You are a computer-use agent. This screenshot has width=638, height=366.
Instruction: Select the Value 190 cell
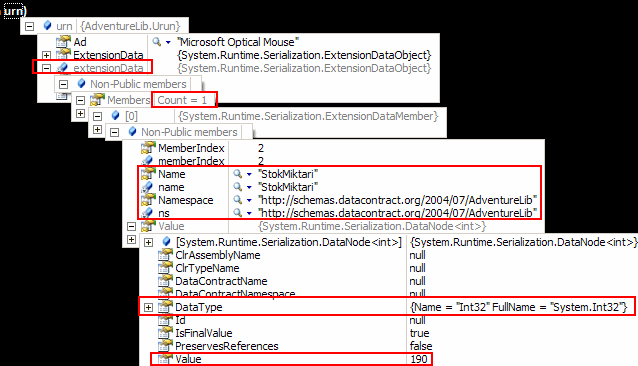click(x=419, y=359)
